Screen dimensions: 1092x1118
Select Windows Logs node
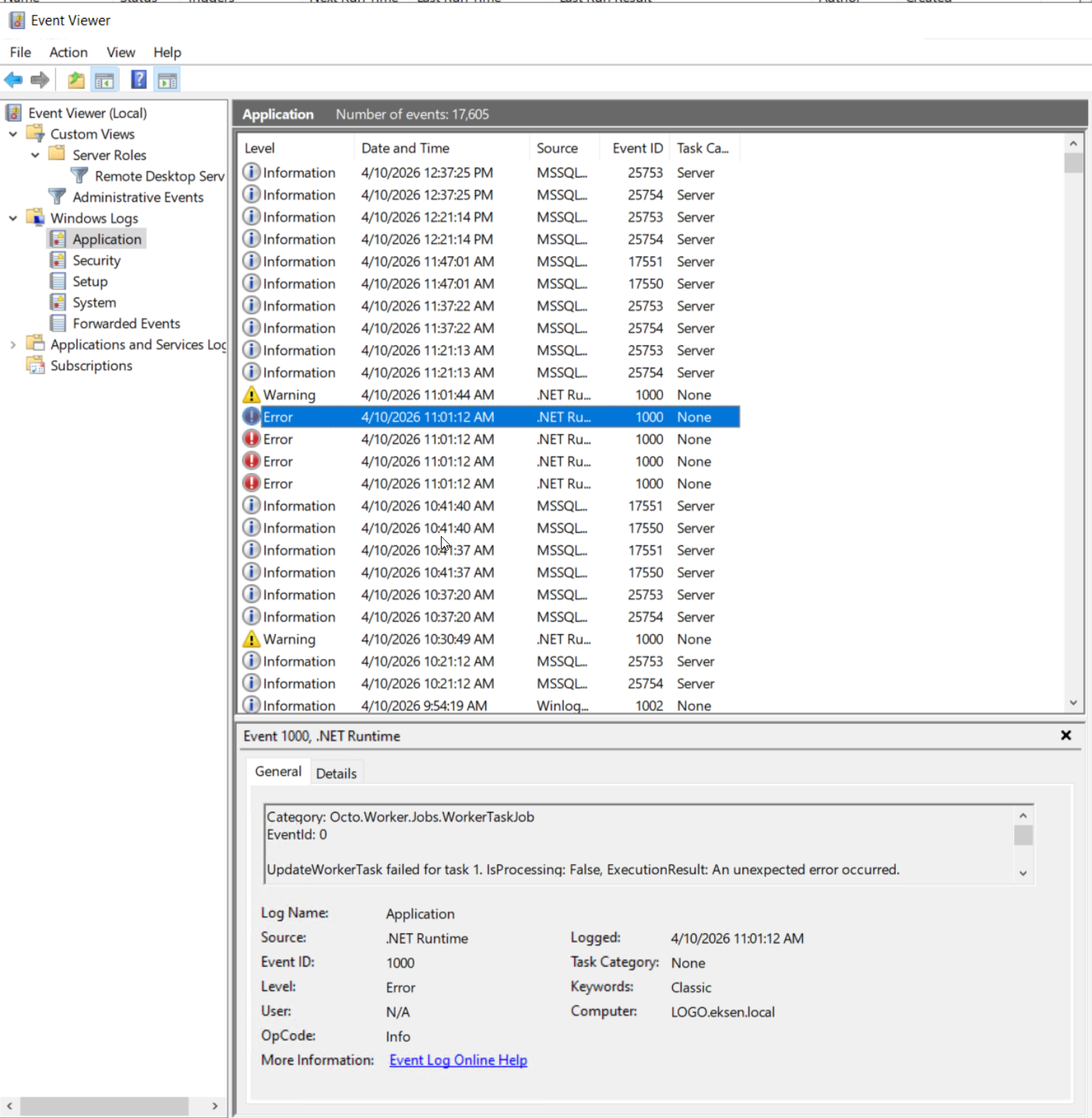coord(94,218)
